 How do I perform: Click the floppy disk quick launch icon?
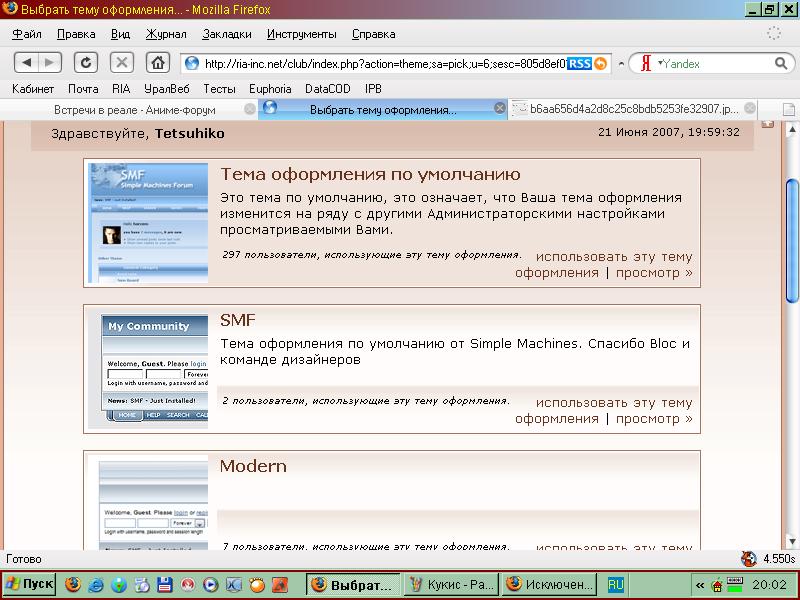pos(164,585)
